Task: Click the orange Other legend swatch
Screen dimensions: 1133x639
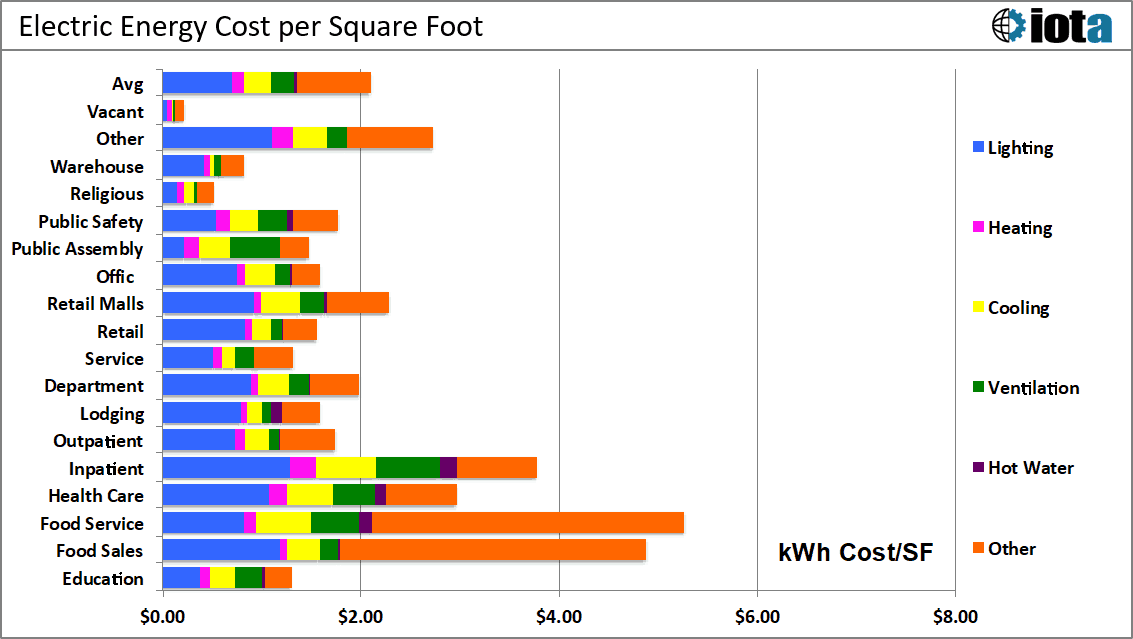Action: pyautogui.click(x=978, y=548)
